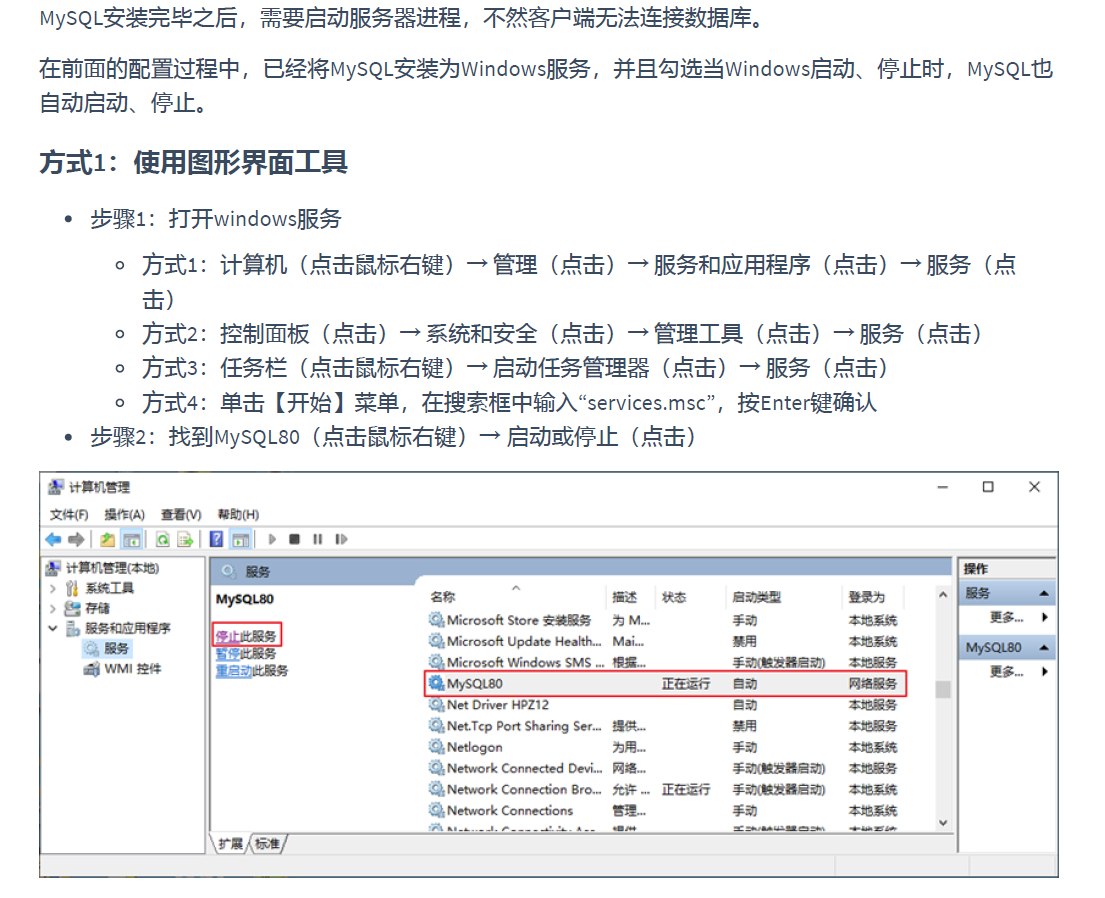
Task: Click gear icon of Net.Tcp Port Sharing service
Action: pos(436,726)
